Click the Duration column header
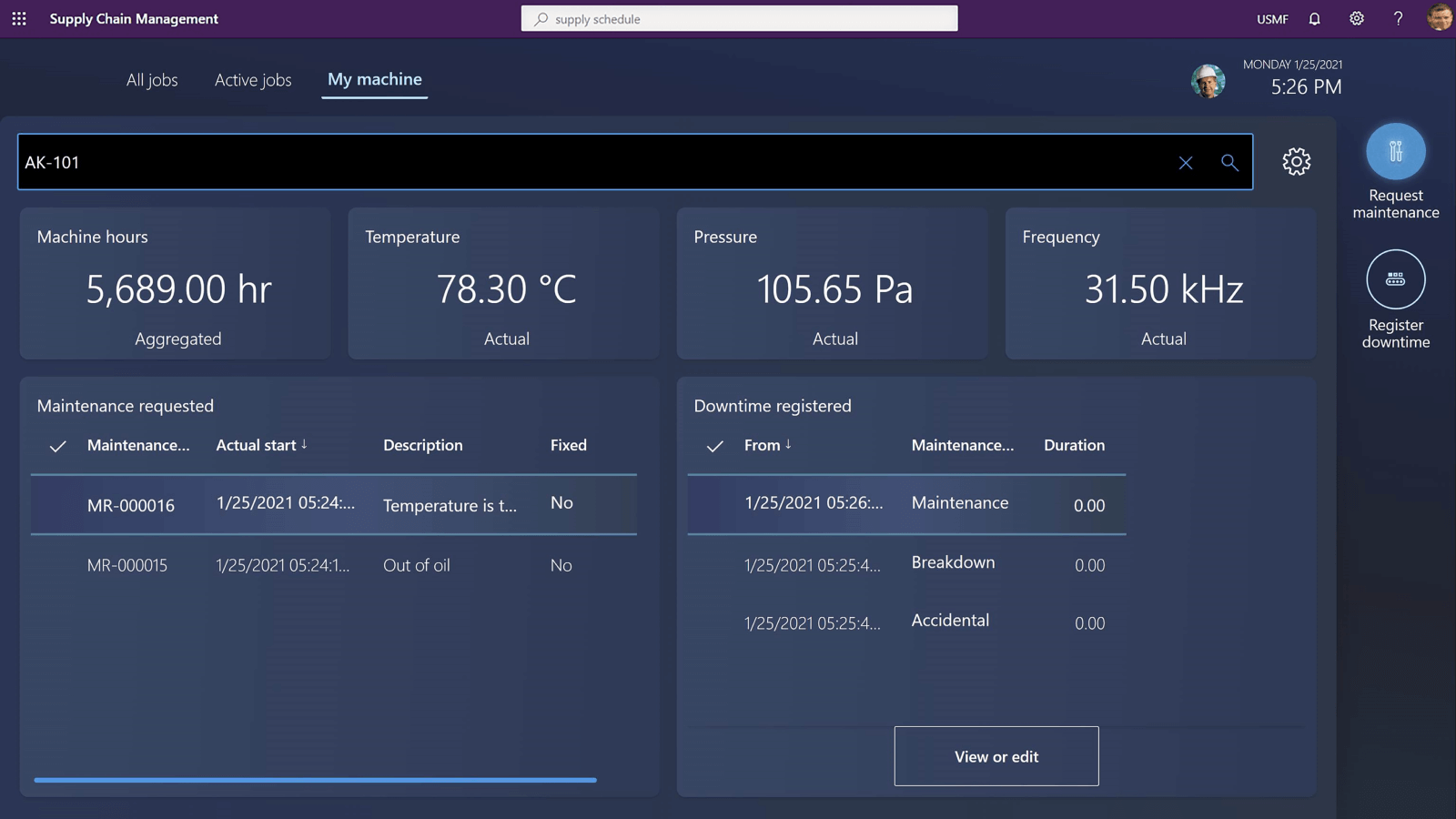The height and width of the screenshot is (819, 1456). (1074, 445)
